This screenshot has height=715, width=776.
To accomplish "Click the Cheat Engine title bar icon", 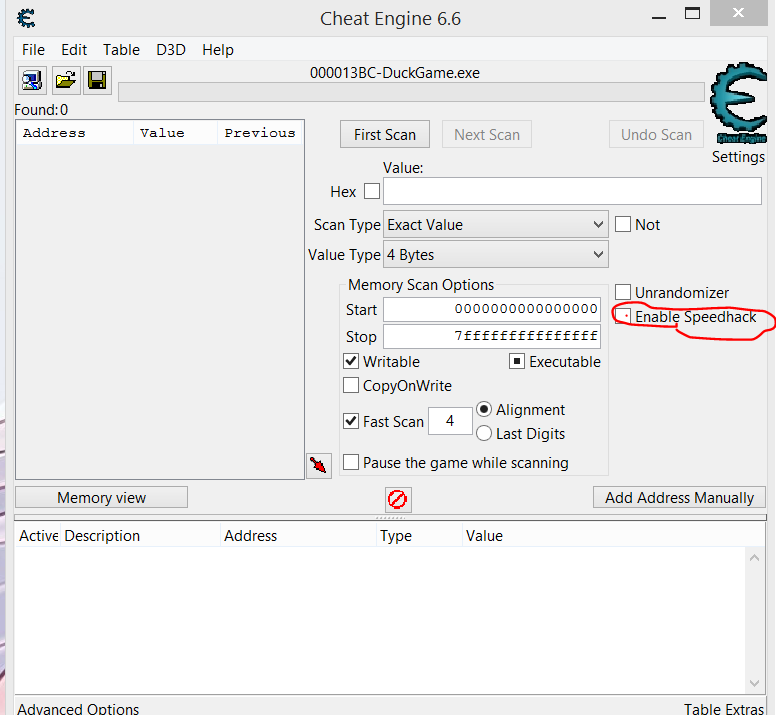I will click(x=26, y=18).
